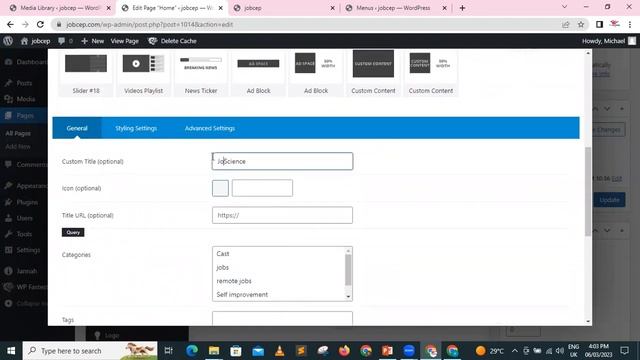
Task: Click the categories list down arrow
Action: tap(348, 297)
